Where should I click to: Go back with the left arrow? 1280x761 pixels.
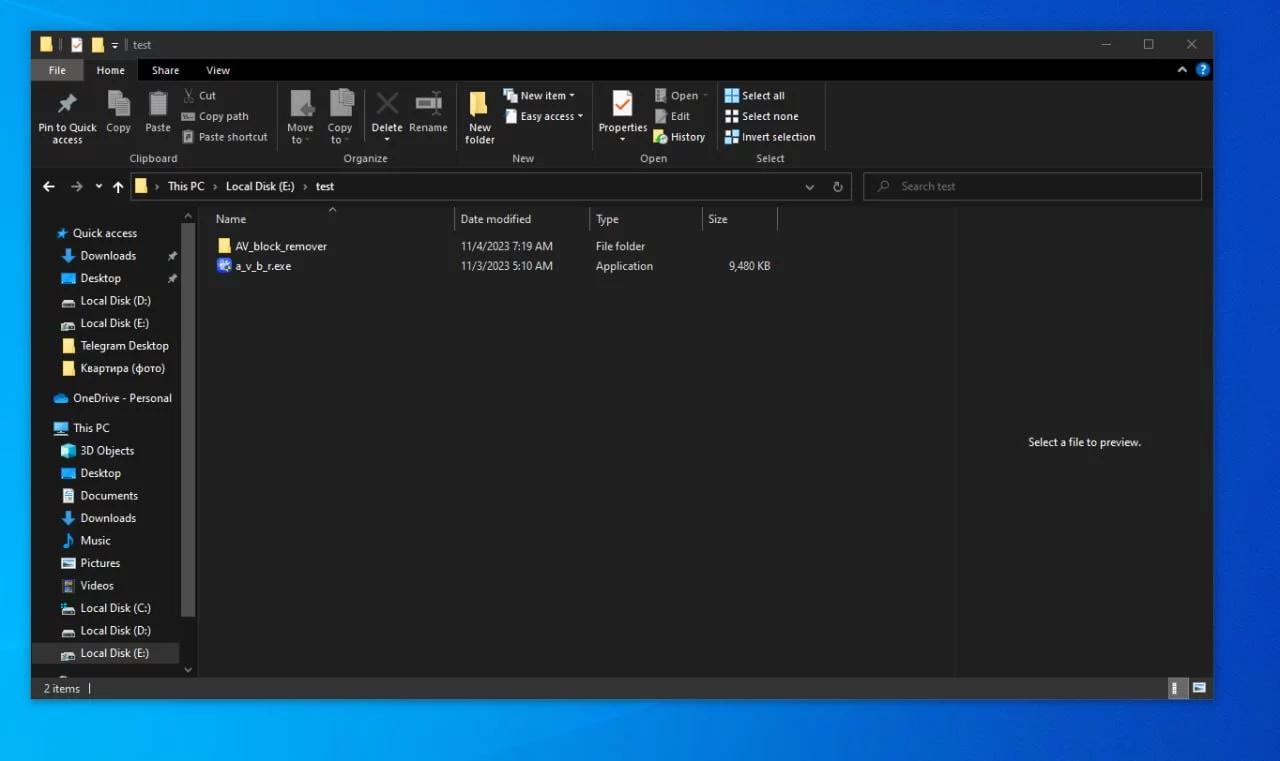pos(49,187)
